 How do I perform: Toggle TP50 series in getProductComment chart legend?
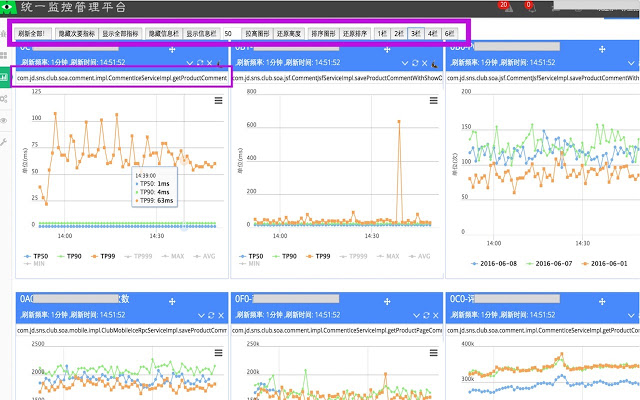pos(36,256)
